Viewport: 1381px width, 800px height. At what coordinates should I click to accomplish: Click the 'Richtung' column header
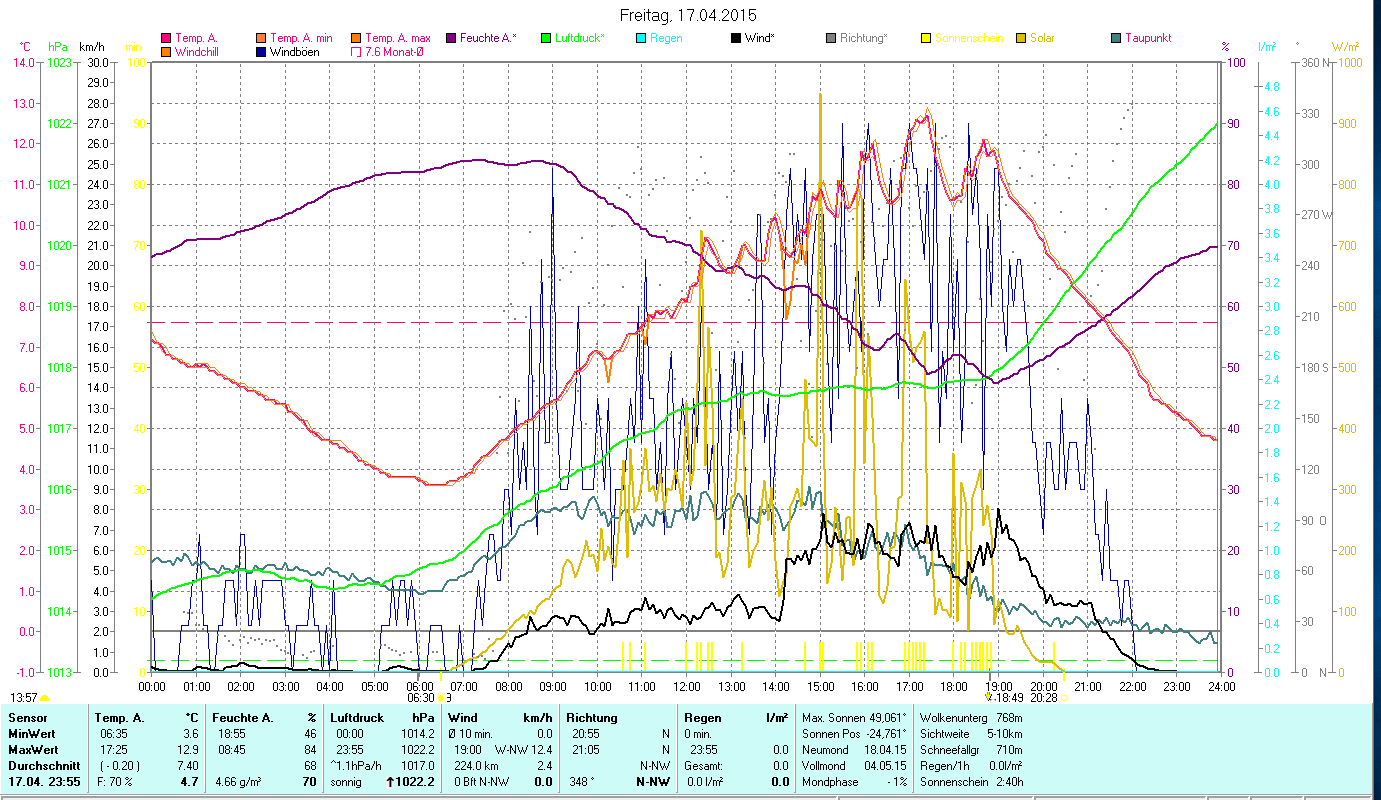coord(592,718)
